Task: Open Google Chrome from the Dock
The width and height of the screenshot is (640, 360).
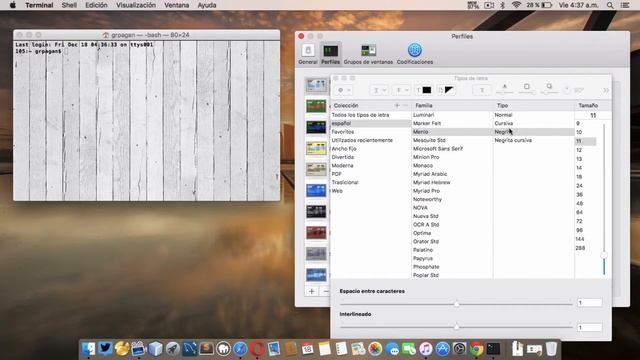Action: coord(476,349)
